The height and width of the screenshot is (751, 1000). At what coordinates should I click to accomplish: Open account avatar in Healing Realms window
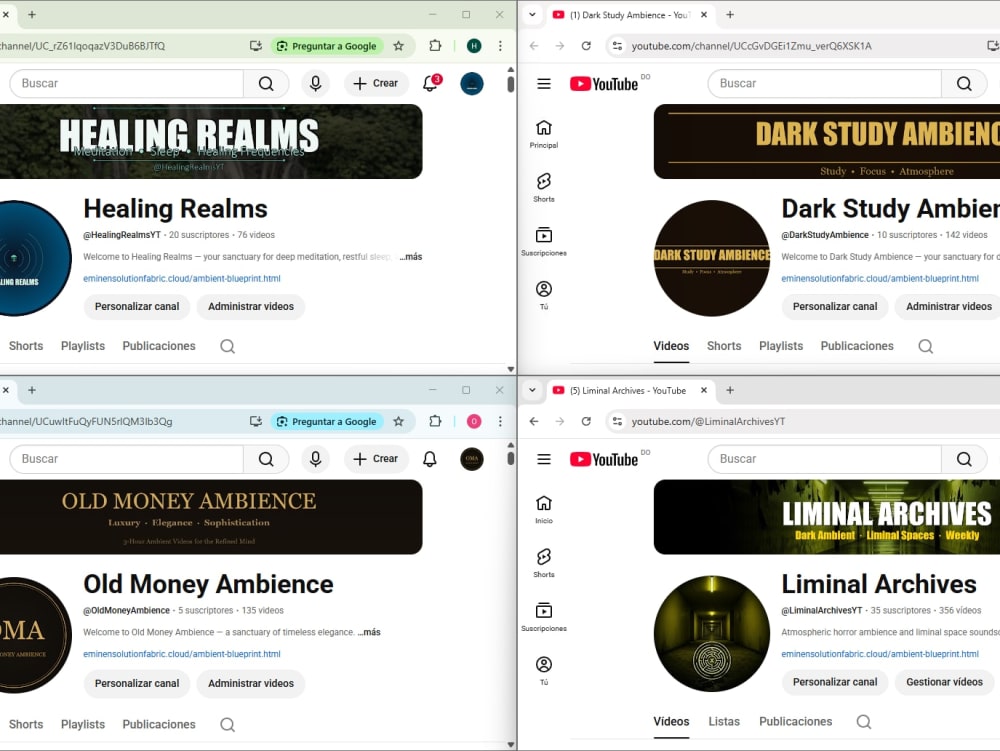click(x=472, y=84)
